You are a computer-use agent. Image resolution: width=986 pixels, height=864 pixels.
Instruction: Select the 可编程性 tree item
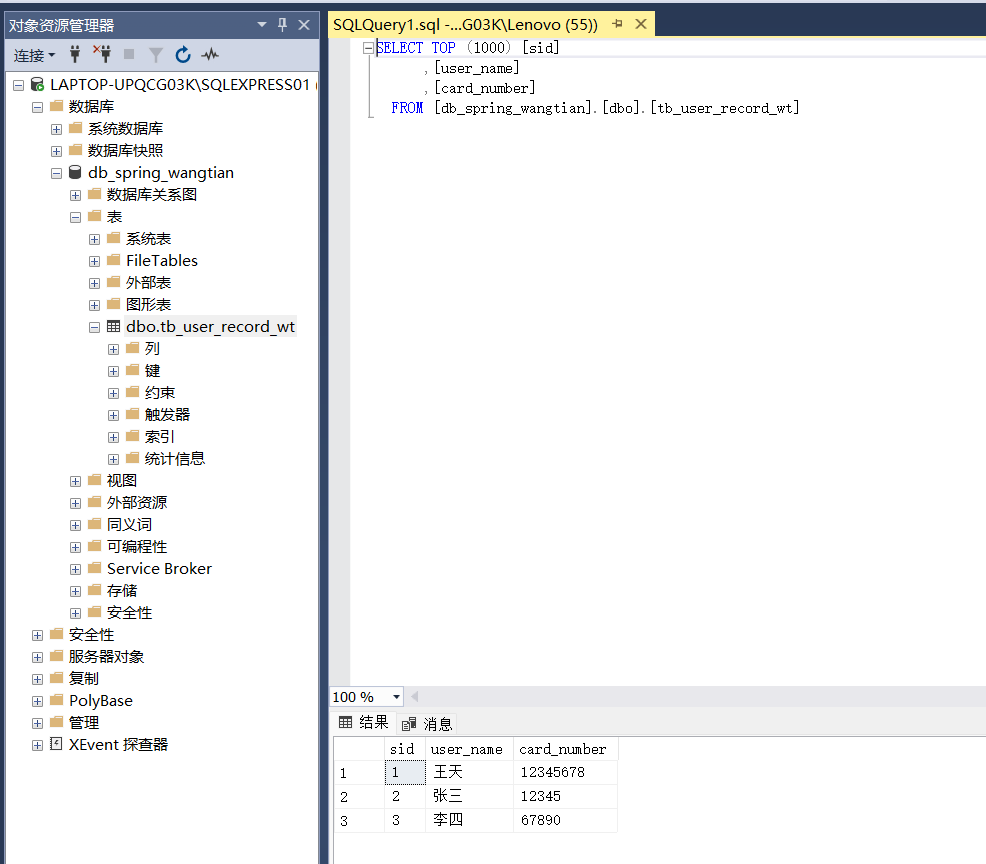tap(137, 546)
